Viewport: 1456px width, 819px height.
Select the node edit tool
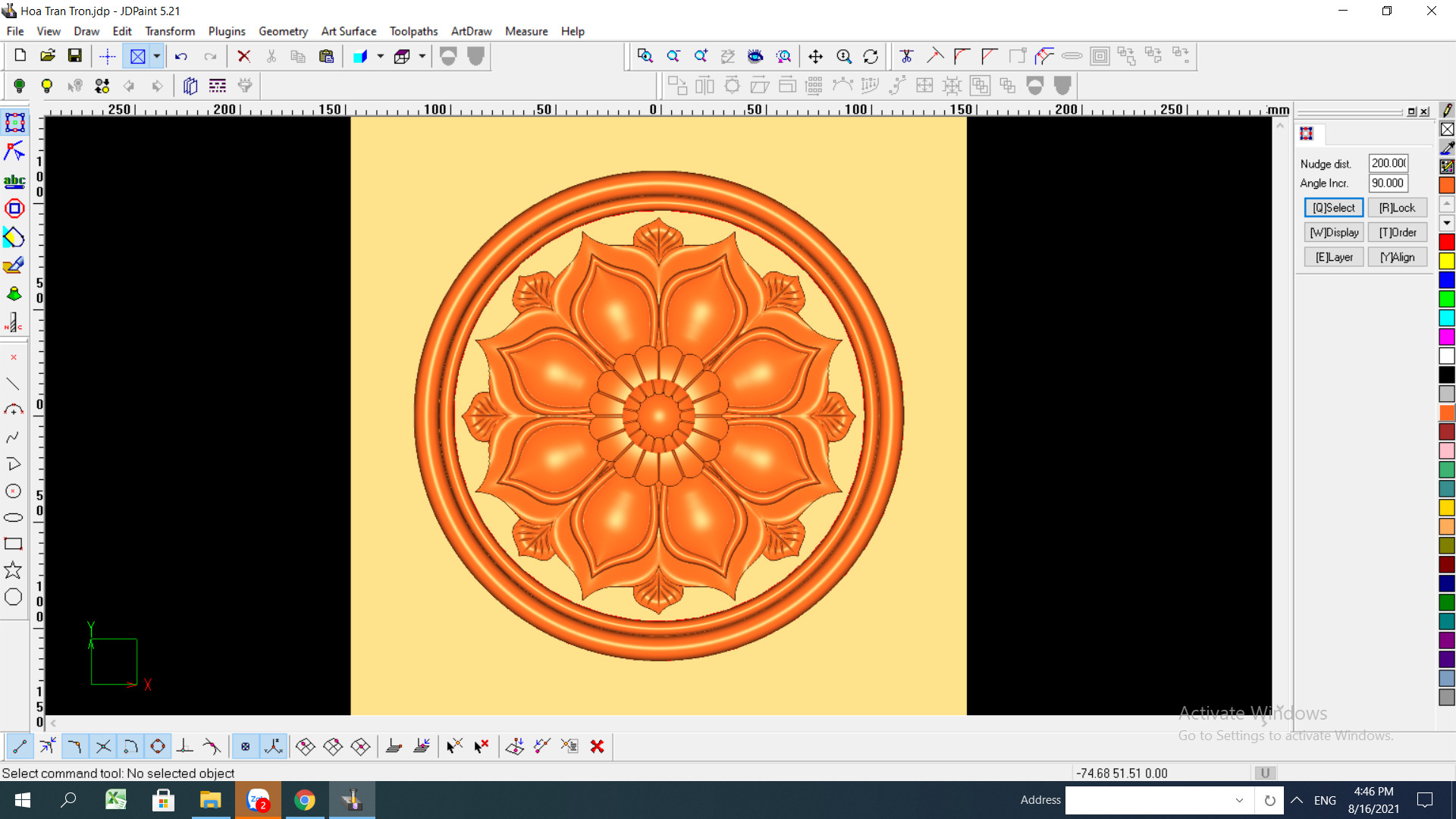[14, 151]
